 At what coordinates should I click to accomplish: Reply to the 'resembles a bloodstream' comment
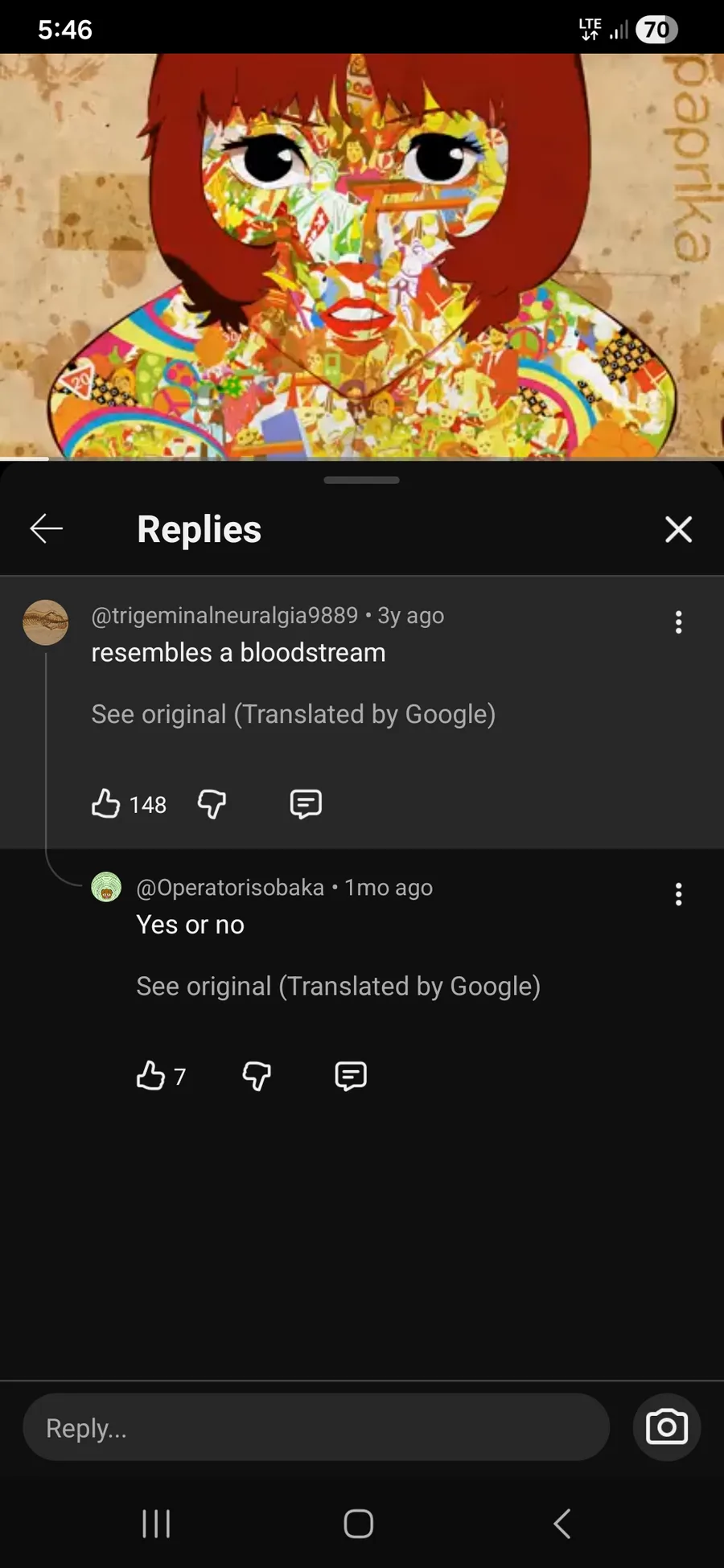click(x=306, y=803)
